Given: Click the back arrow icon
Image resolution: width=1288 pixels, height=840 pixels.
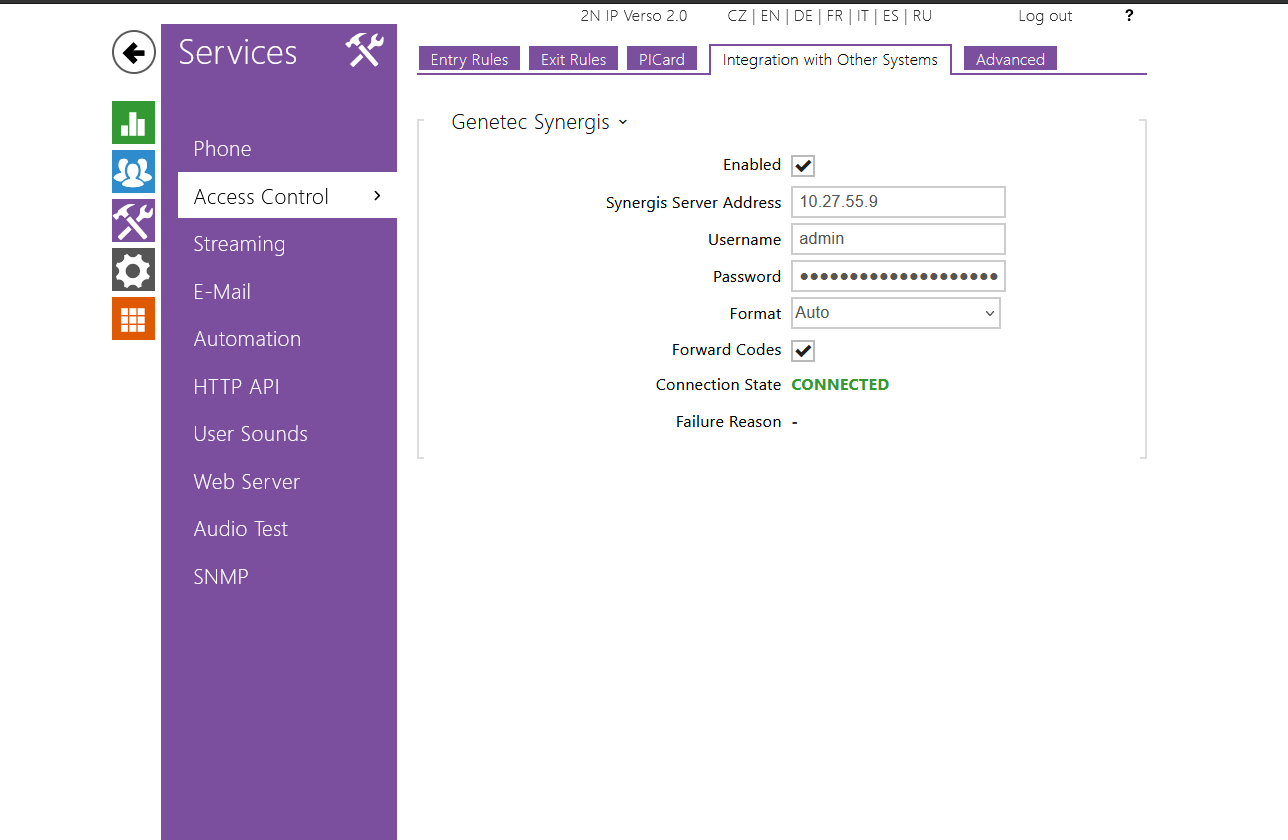Looking at the screenshot, I should point(134,52).
